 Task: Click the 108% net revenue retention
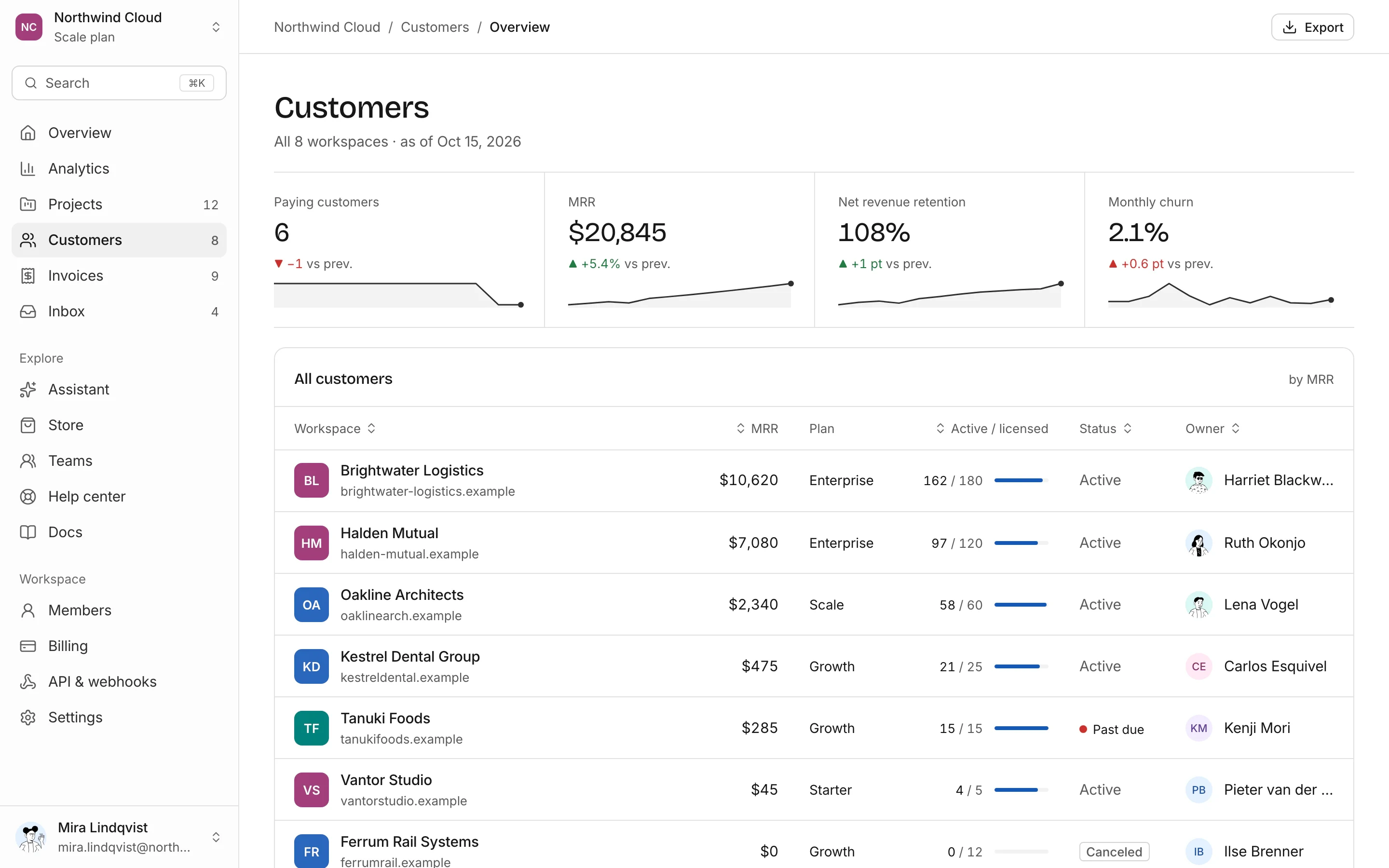point(873,232)
